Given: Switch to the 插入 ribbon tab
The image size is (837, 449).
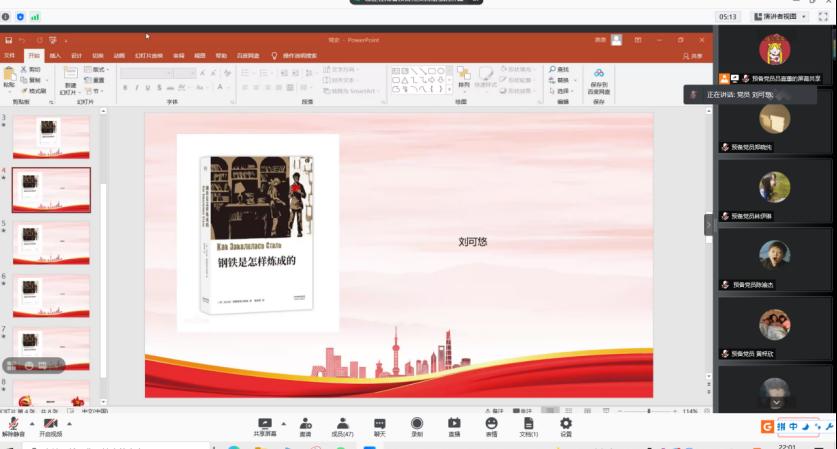Looking at the screenshot, I should [x=55, y=56].
